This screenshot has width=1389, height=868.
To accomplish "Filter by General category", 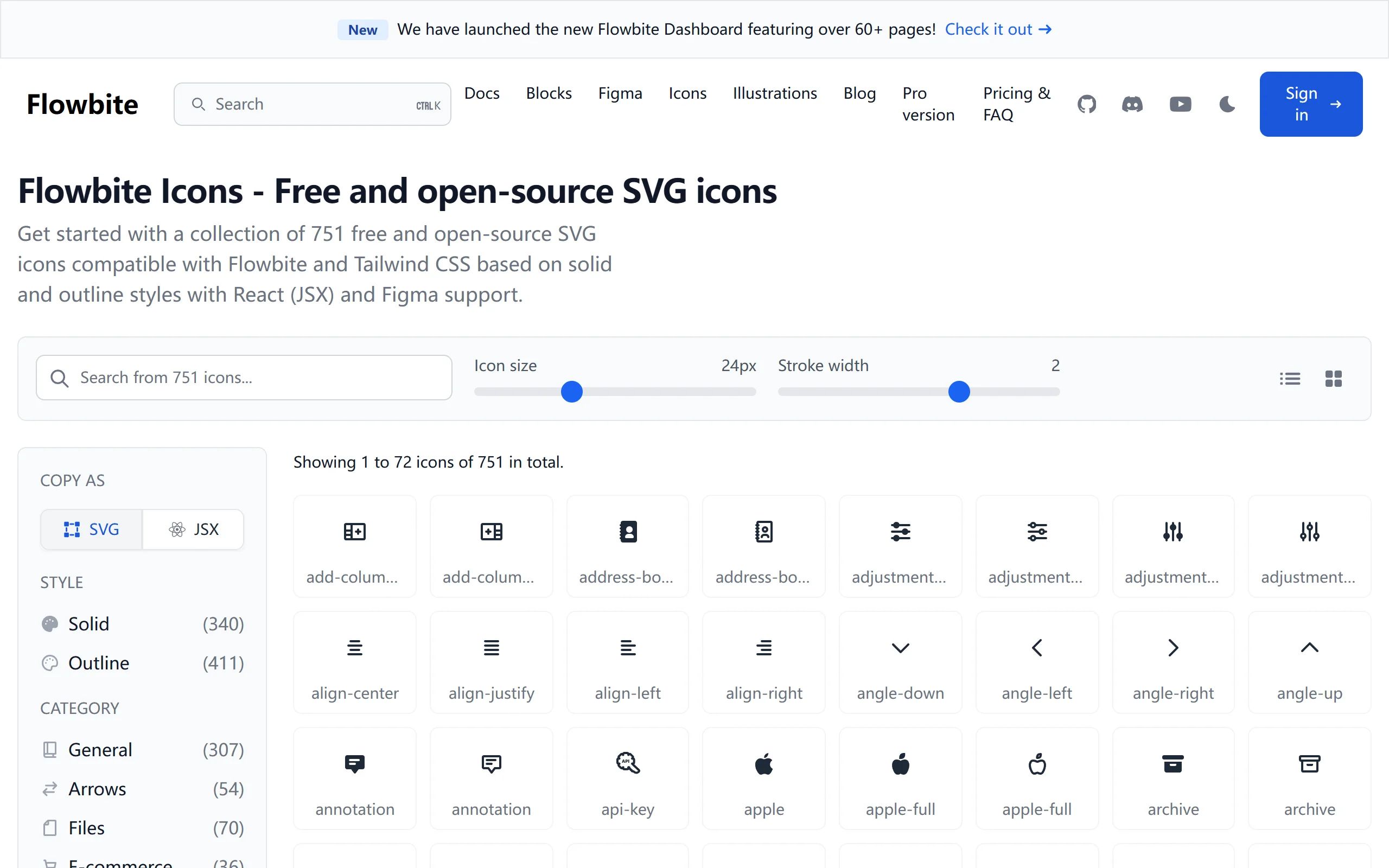I will click(142, 750).
